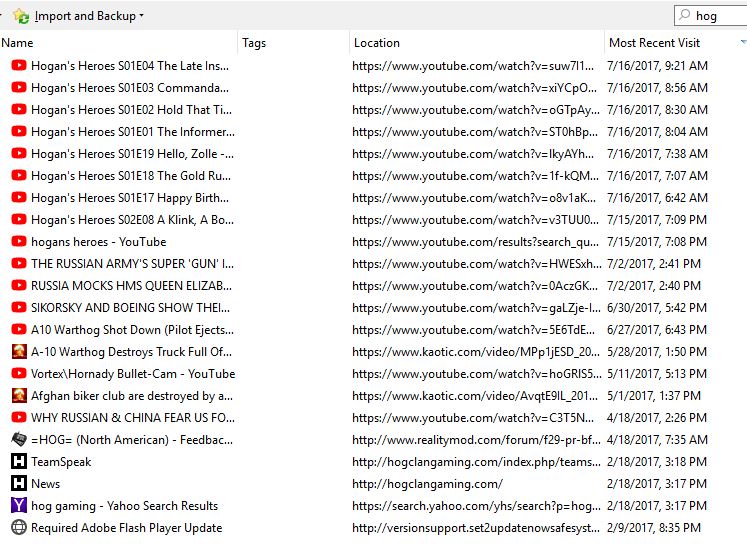Click the visit date 2/9/2017, 8:35 PM

[x=654, y=528]
